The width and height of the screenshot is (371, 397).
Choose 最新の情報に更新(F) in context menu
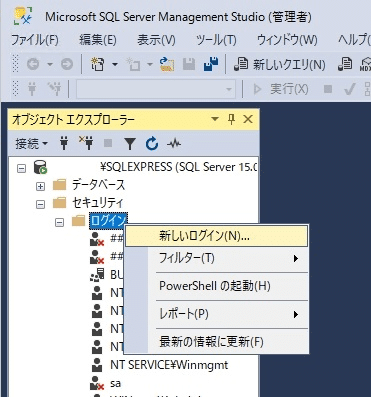pyautogui.click(x=216, y=342)
